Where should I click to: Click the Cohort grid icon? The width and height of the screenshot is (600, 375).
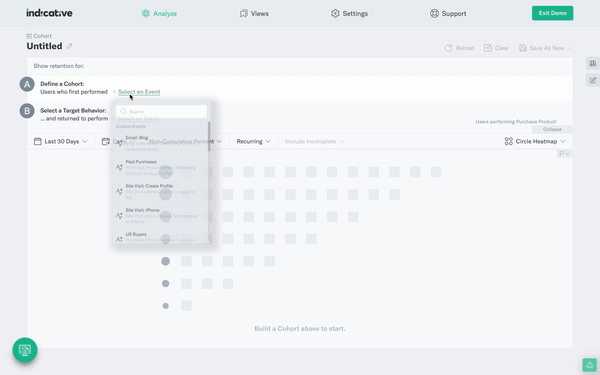point(29,36)
